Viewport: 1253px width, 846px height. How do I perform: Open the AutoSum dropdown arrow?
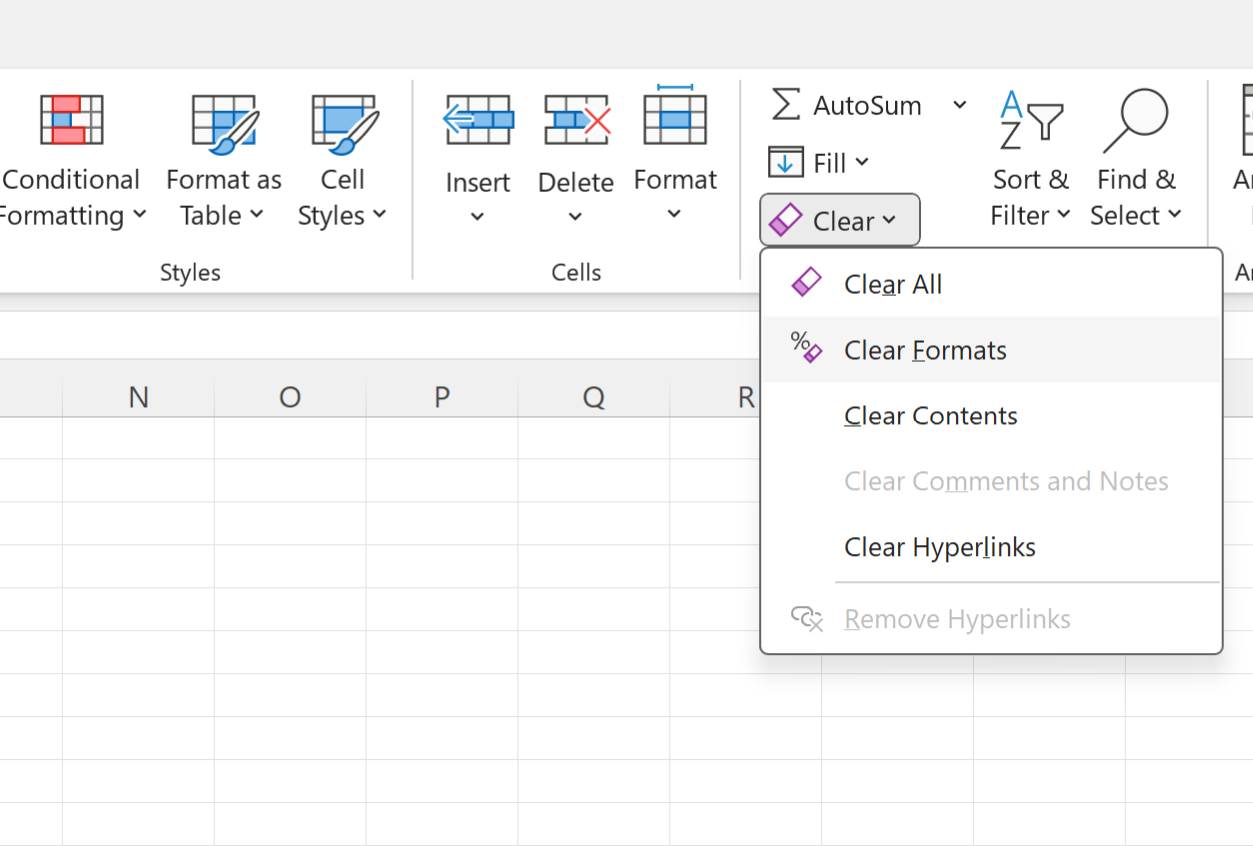point(960,104)
